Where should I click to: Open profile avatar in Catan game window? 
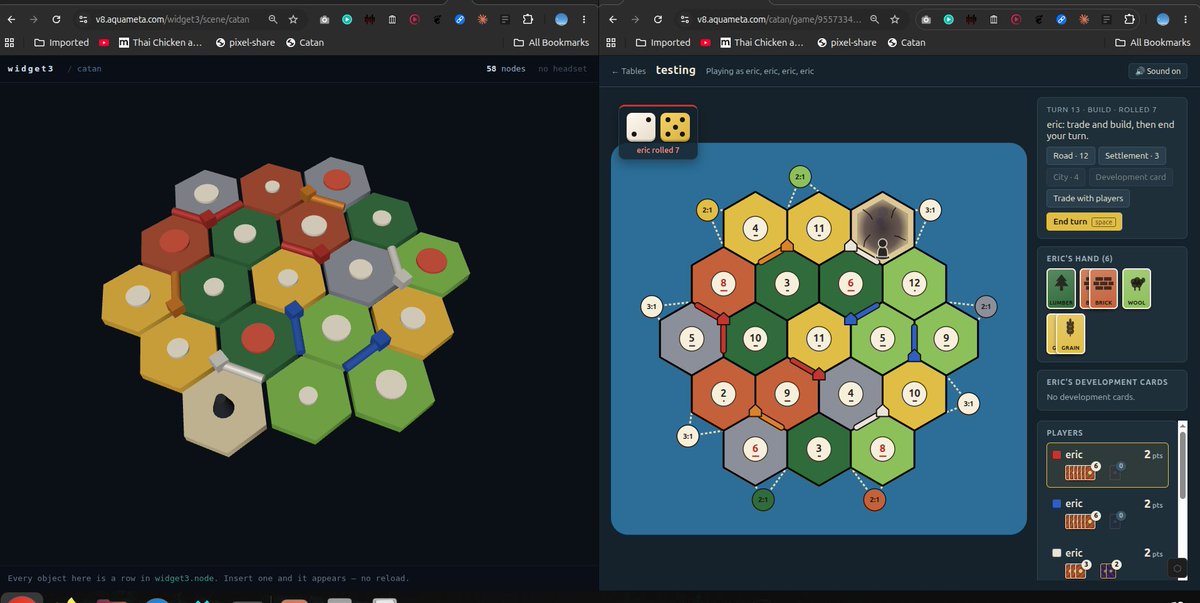tap(1162, 19)
